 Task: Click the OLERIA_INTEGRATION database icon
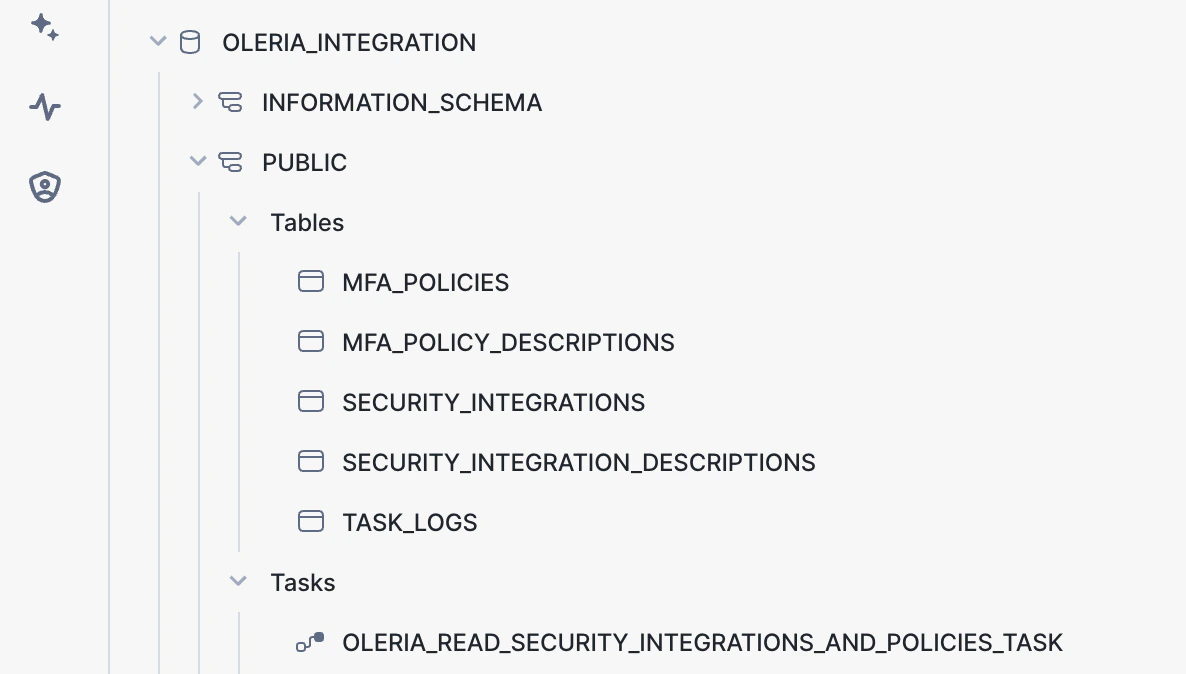[x=190, y=42]
